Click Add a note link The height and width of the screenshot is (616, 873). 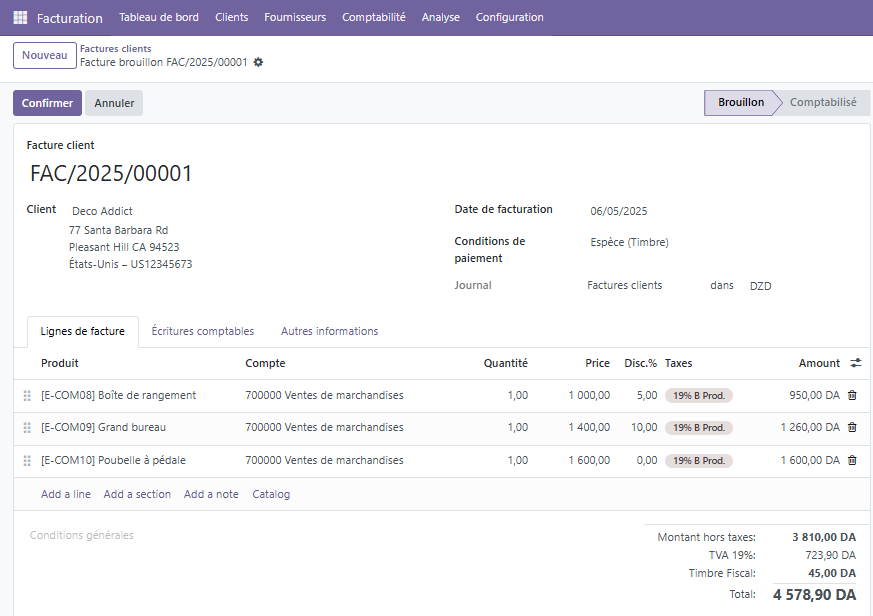coord(211,494)
